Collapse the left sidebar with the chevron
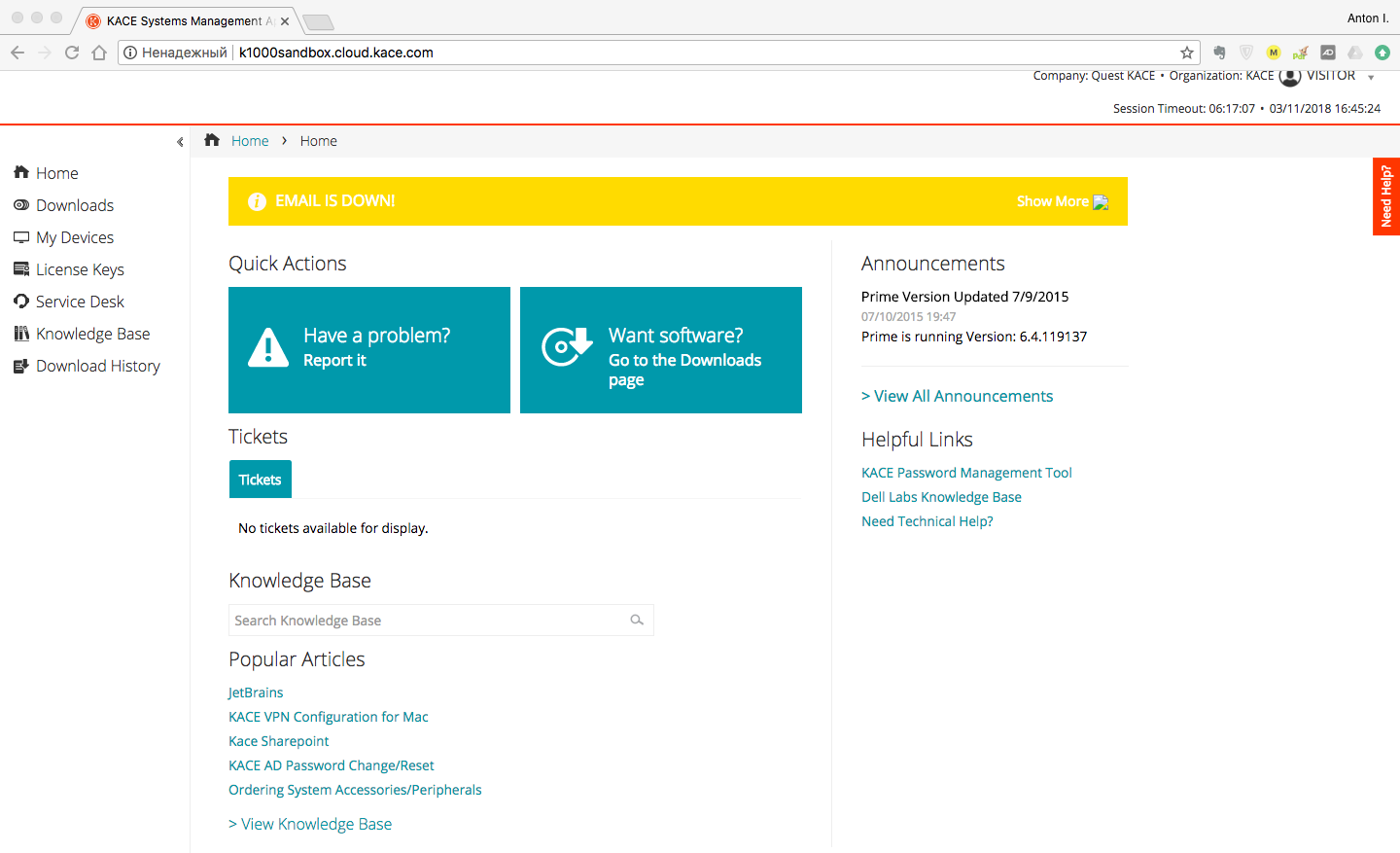The image size is (1400, 853). [x=180, y=142]
